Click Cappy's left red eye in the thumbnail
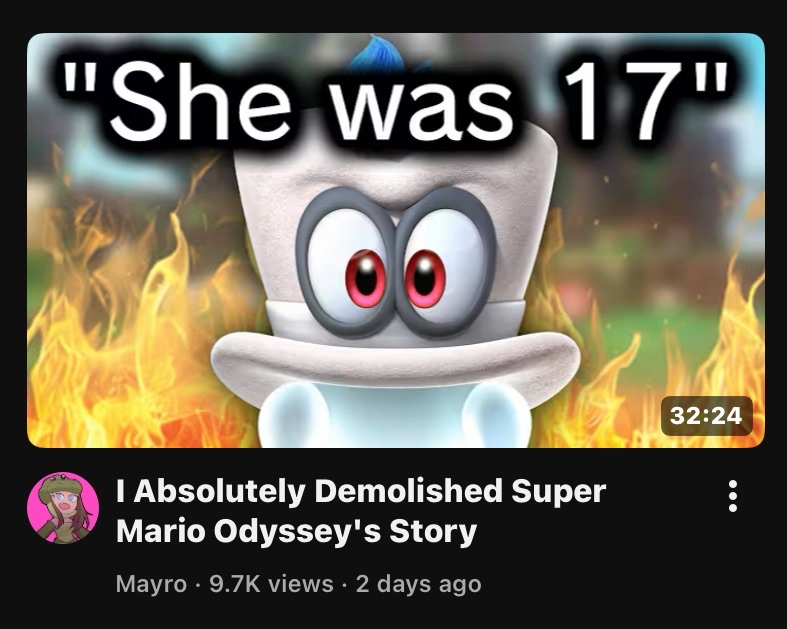 click(x=365, y=279)
